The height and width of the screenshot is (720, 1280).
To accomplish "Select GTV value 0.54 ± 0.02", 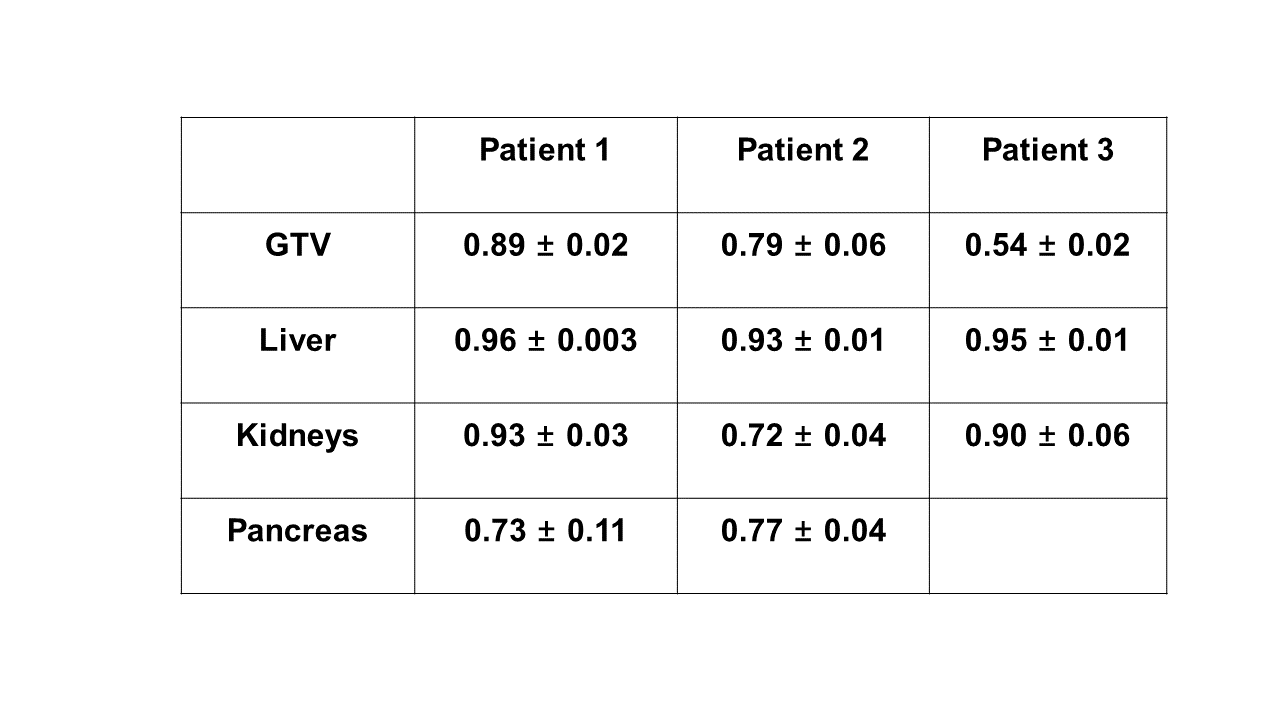I will 1047,245.
